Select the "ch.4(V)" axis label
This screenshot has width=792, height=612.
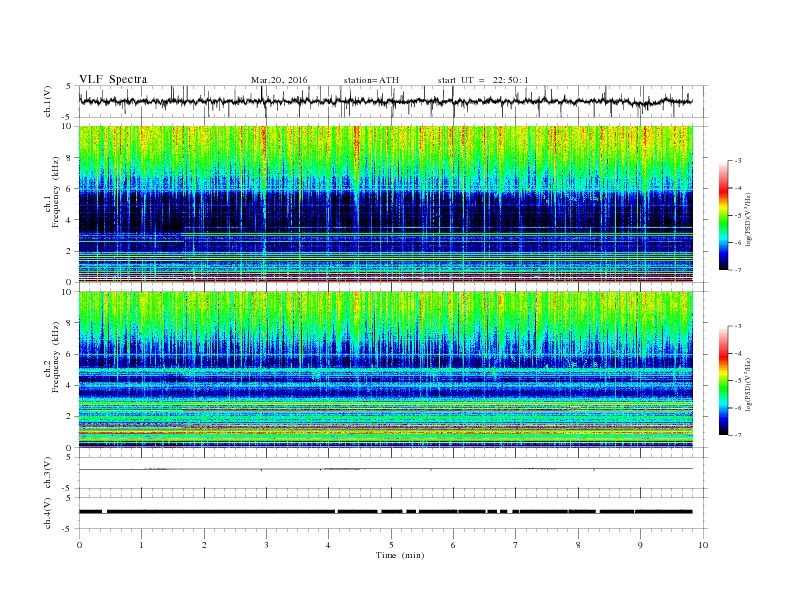pyautogui.click(x=48, y=514)
